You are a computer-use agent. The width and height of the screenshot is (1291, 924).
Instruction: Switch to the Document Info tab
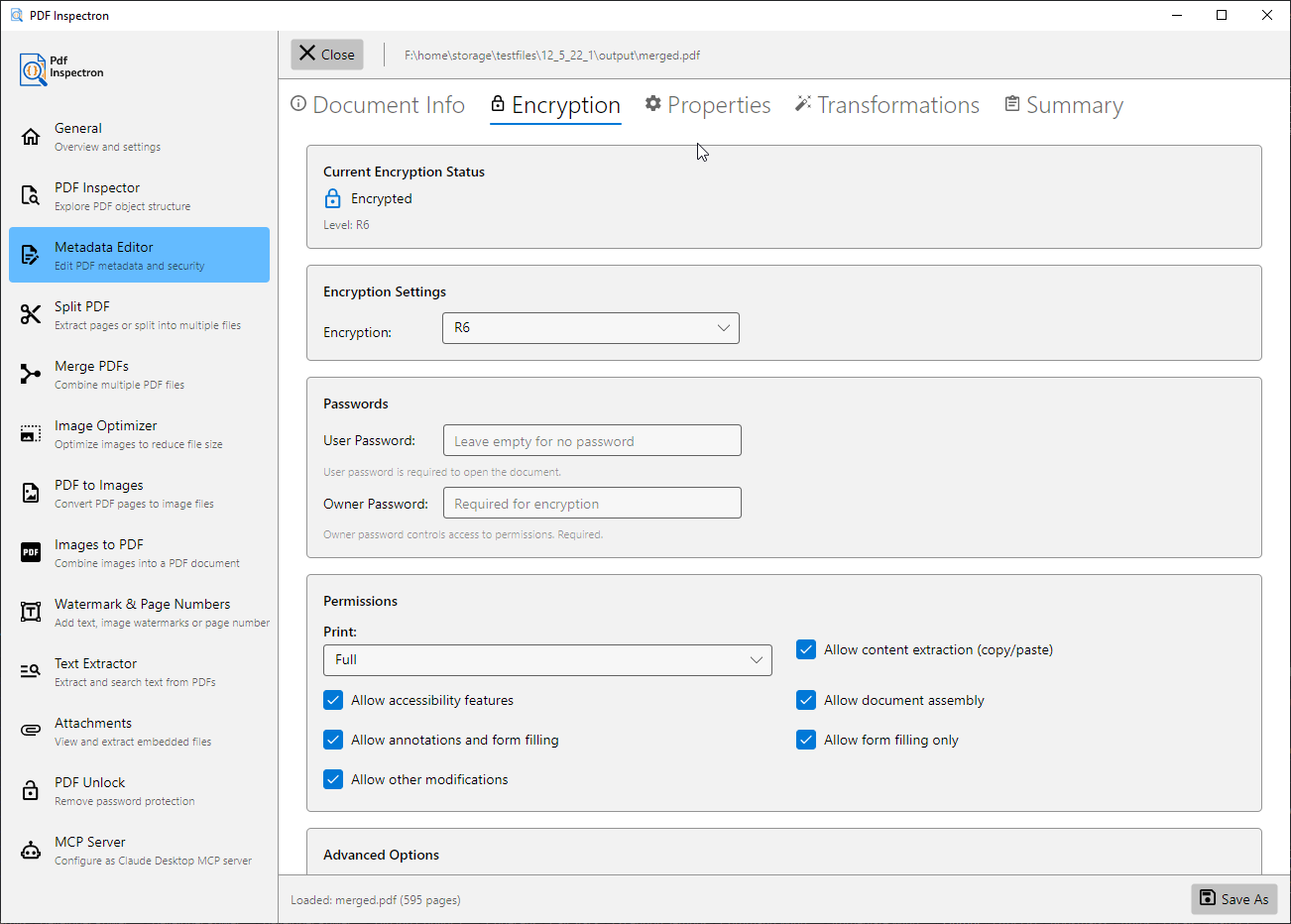point(378,105)
